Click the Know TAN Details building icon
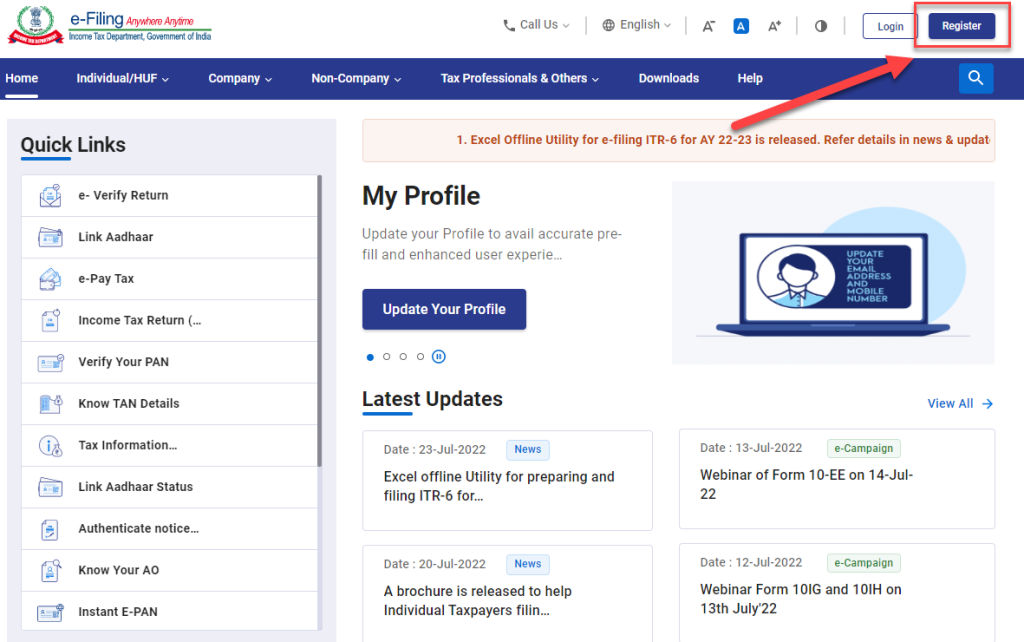This screenshot has height=642, width=1024. coord(50,404)
